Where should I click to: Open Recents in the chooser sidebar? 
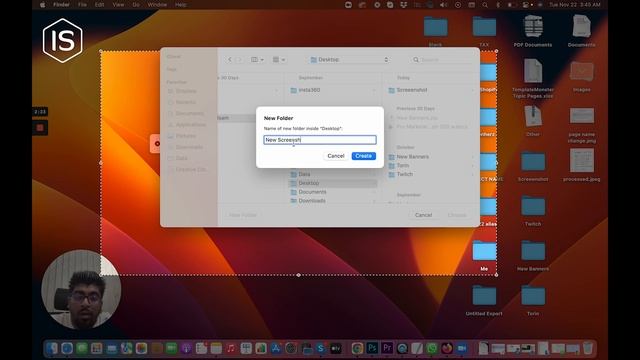[x=186, y=102]
